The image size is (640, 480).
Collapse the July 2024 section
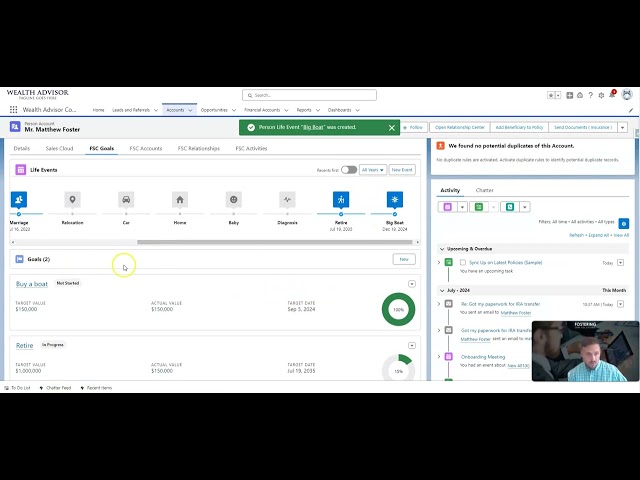[x=442, y=291]
